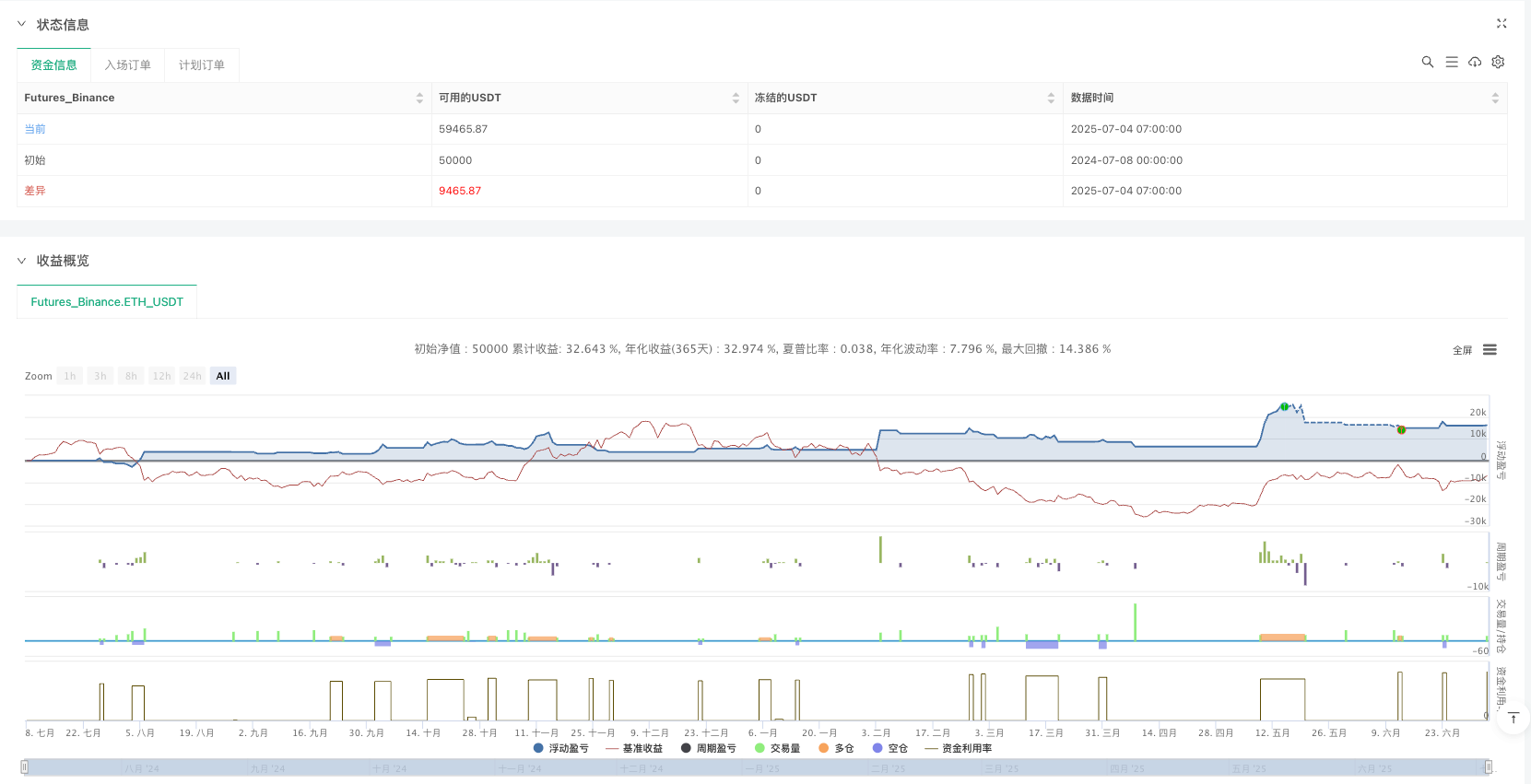1531x784 pixels.
Task: Switch to the 入场订单 tab
Action: (x=127, y=65)
